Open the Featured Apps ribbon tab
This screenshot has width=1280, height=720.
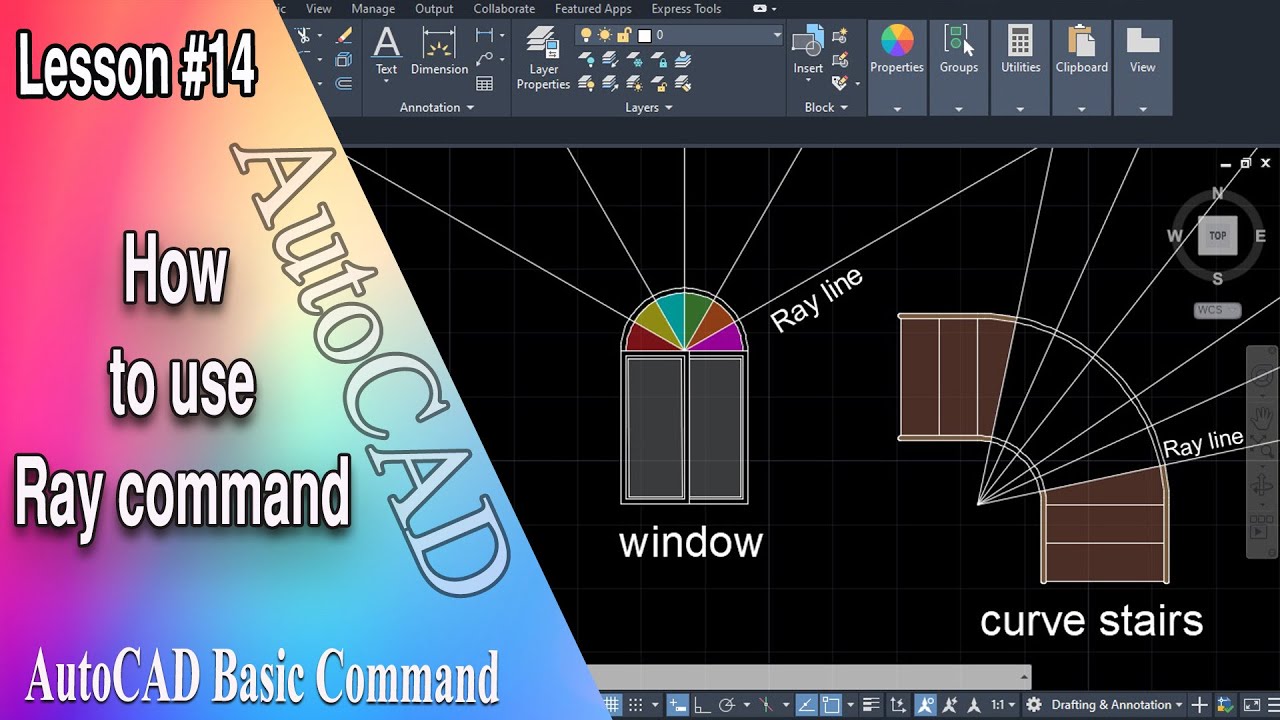[x=593, y=9]
